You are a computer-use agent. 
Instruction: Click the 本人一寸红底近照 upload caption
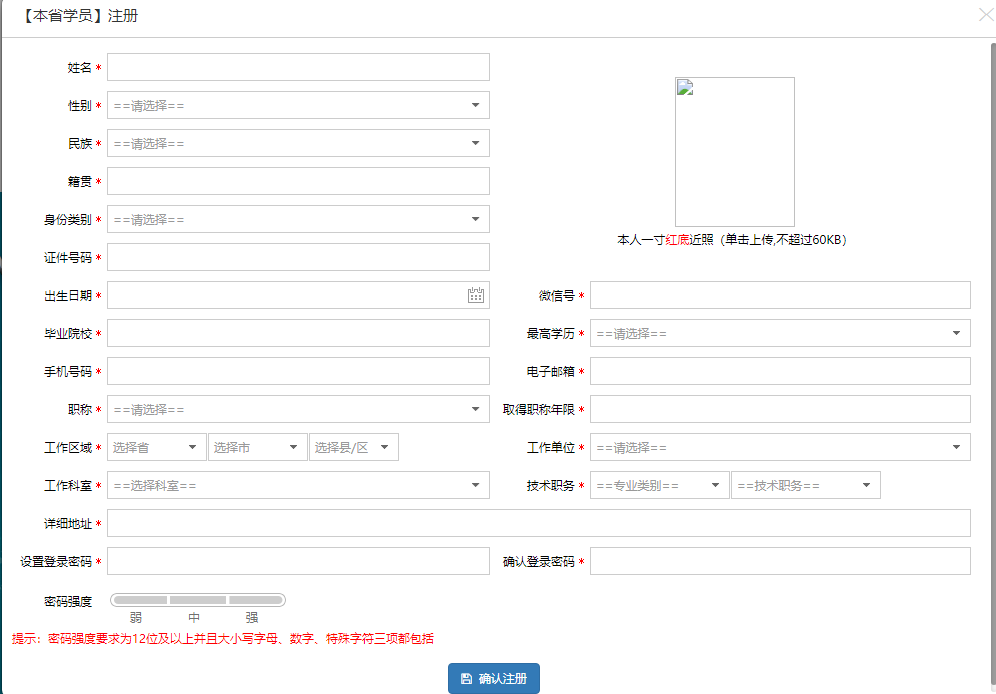(732, 239)
